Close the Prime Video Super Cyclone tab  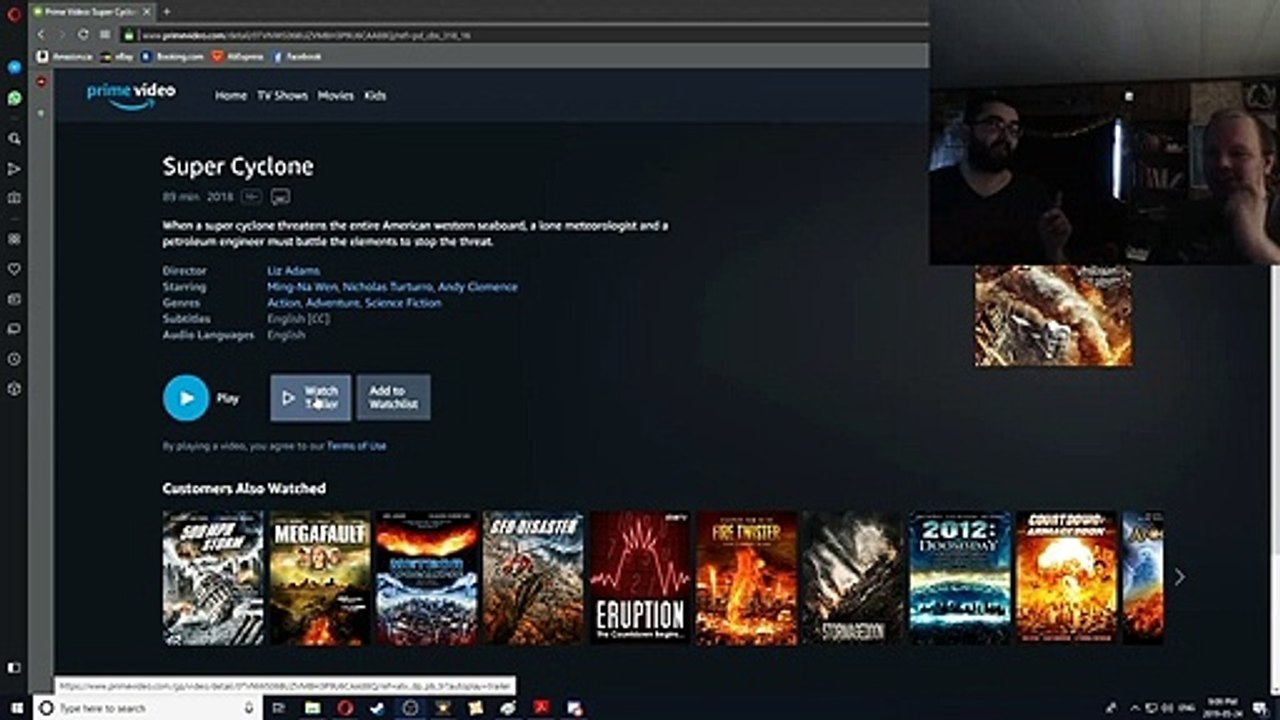146,12
